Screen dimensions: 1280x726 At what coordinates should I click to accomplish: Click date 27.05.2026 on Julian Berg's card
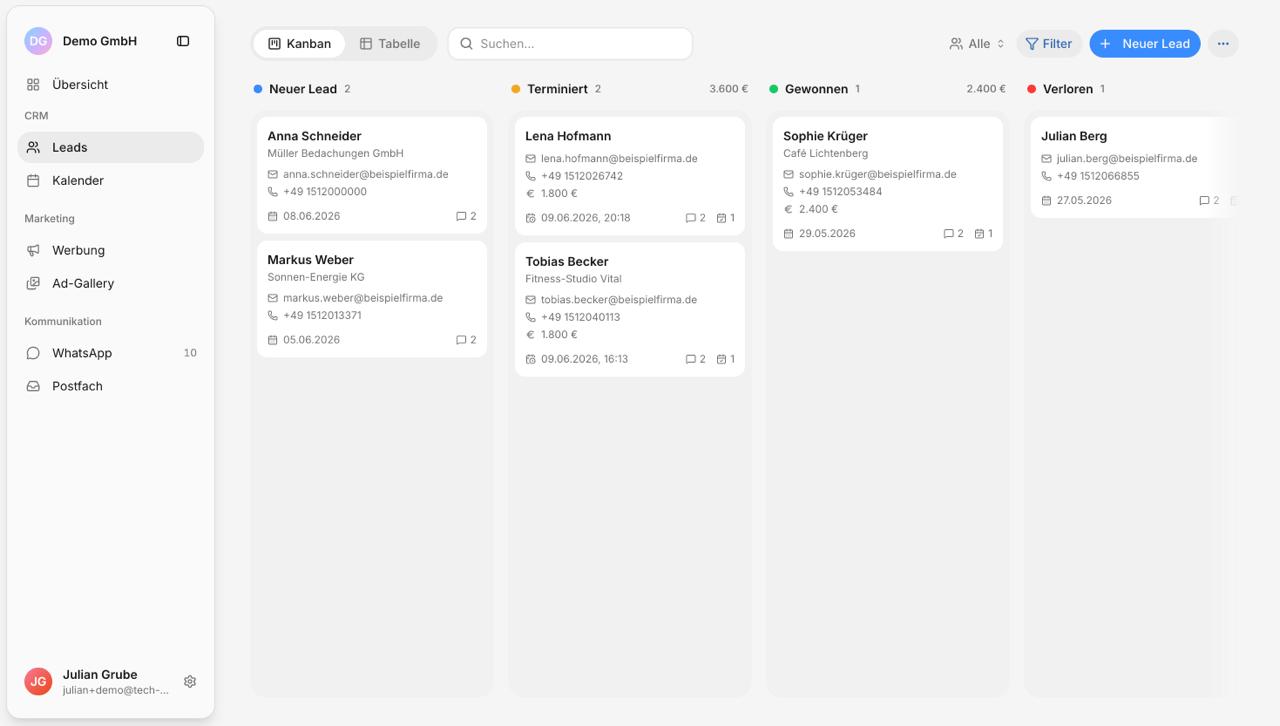pyautogui.click(x=1084, y=201)
